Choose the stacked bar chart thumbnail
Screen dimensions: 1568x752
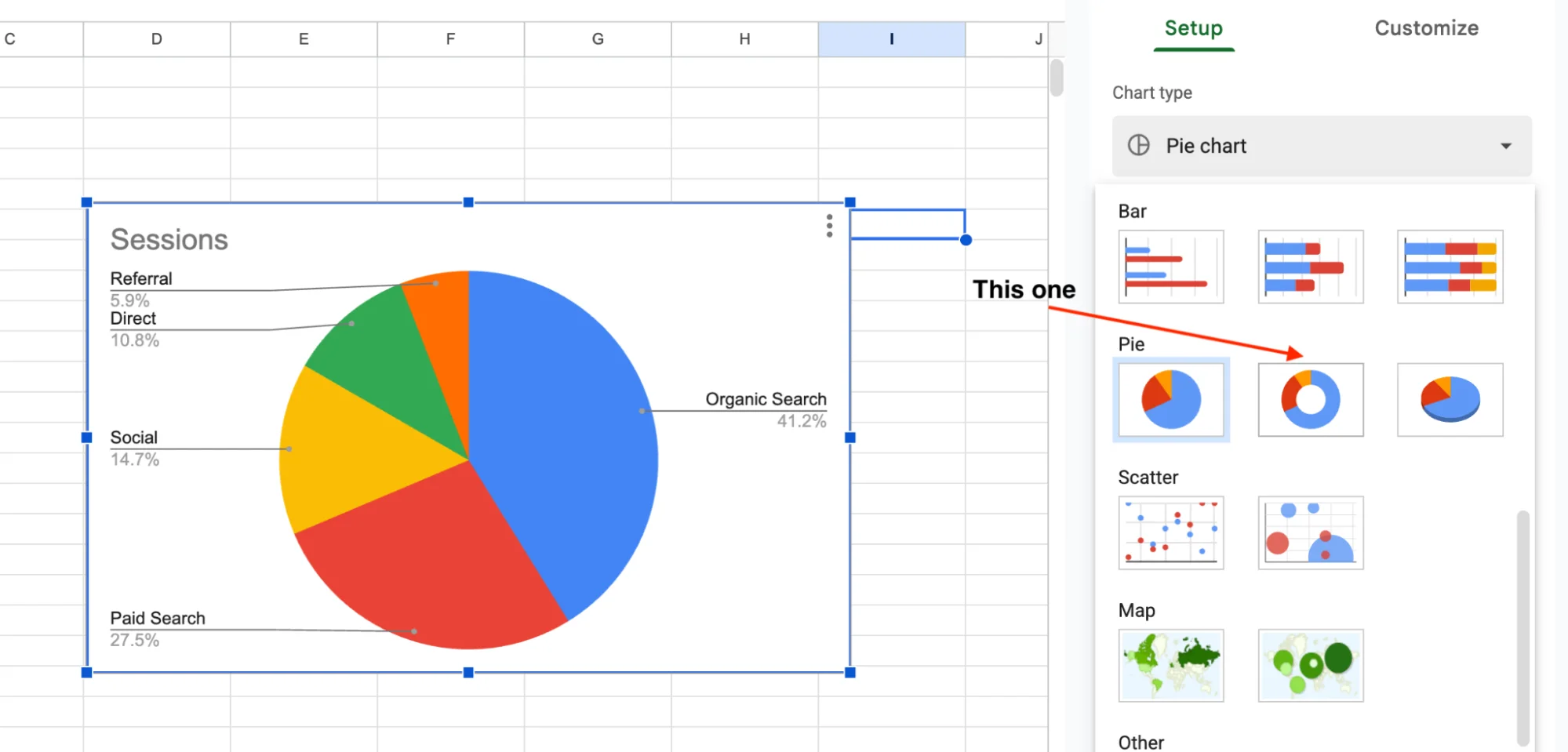click(x=1311, y=267)
